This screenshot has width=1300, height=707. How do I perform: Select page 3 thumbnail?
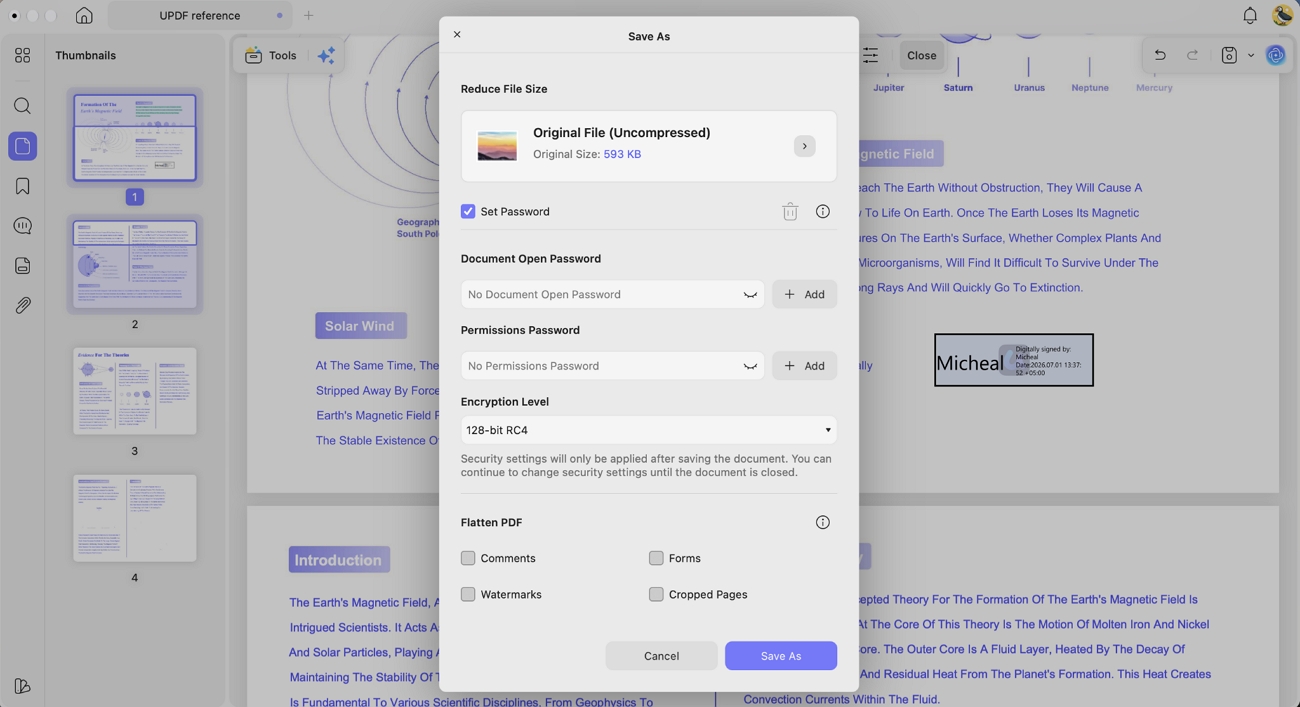[x=135, y=391]
